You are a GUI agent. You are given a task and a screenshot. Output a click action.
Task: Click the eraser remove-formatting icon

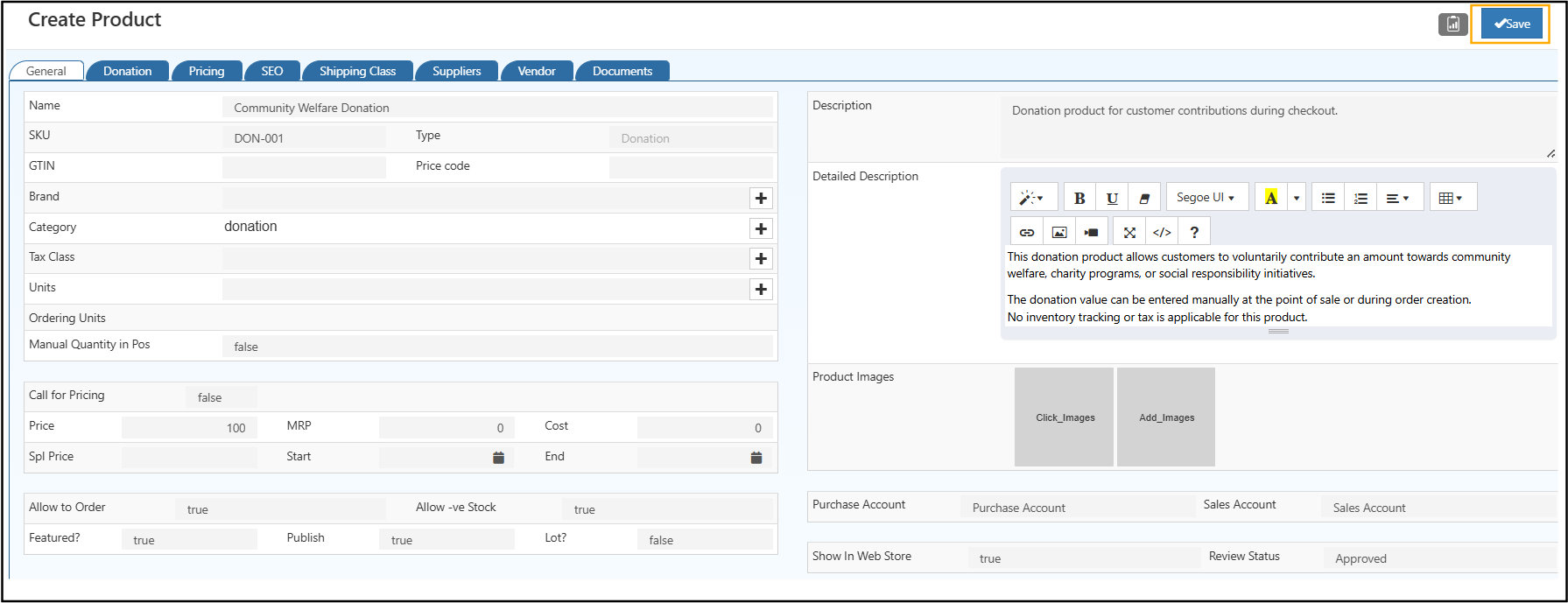pyautogui.click(x=1144, y=198)
